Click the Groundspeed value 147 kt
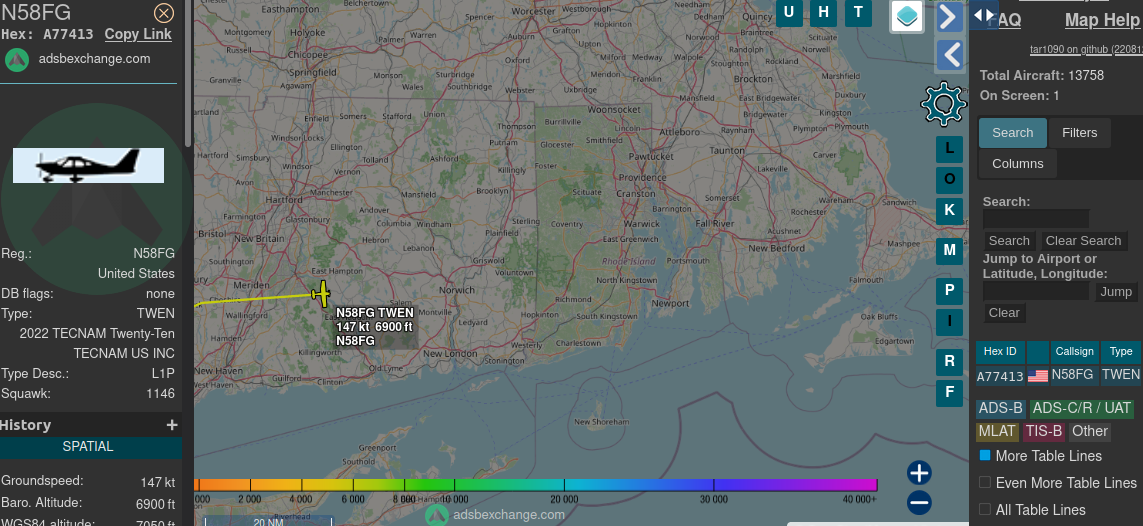This screenshot has height=526, width=1143. click(158, 482)
